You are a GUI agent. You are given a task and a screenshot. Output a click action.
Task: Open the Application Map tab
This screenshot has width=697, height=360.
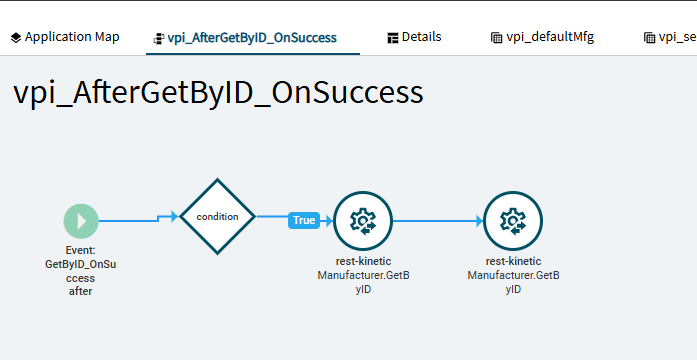[65, 37]
